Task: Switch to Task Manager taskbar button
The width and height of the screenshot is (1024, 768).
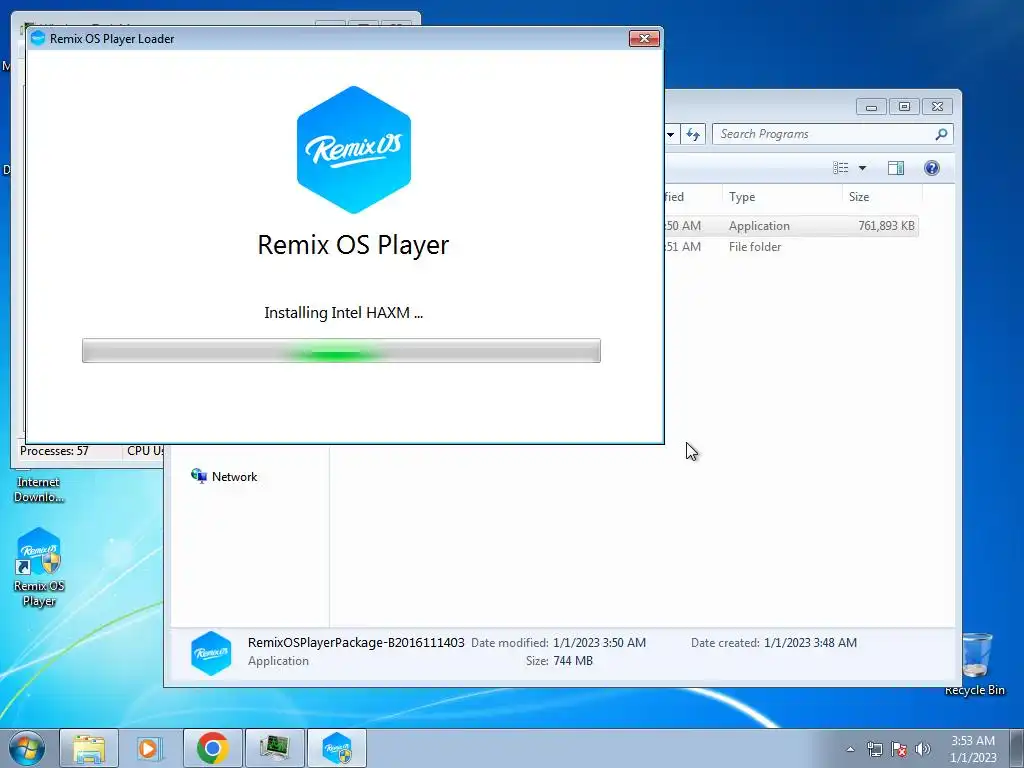Action: pos(274,748)
